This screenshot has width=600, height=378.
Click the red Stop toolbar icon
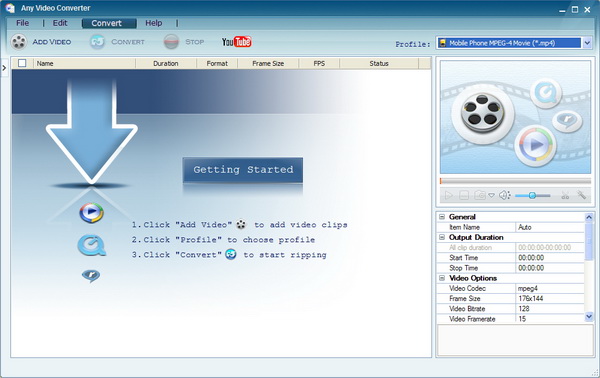pos(171,42)
